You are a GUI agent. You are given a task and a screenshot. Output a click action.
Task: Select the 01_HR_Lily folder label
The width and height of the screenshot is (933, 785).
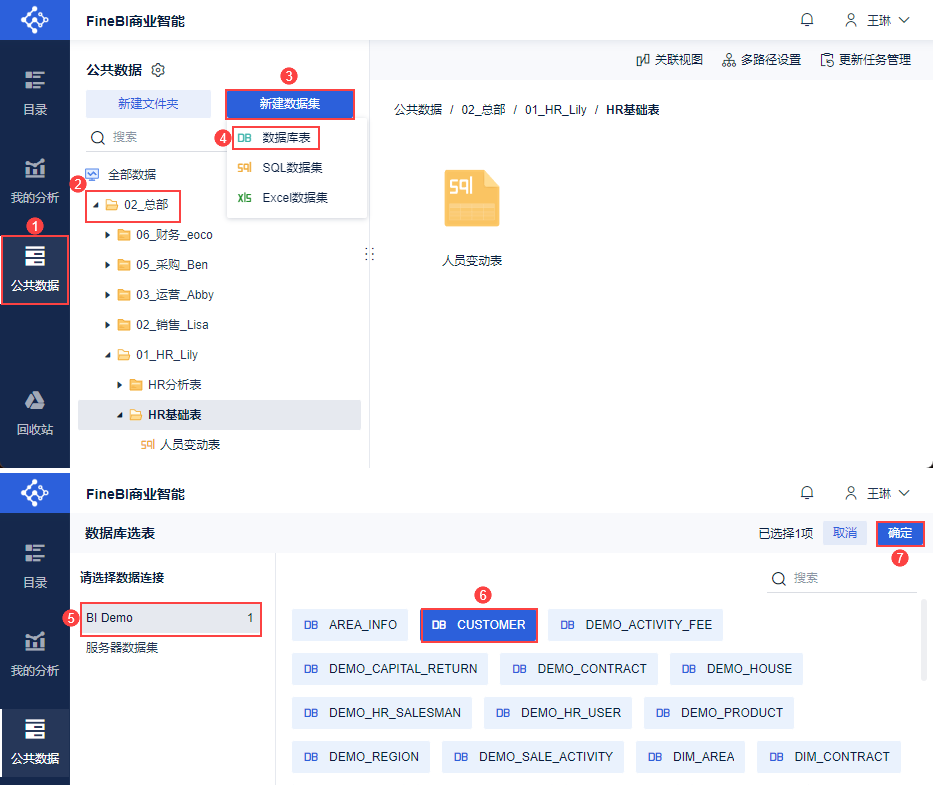[167, 355]
